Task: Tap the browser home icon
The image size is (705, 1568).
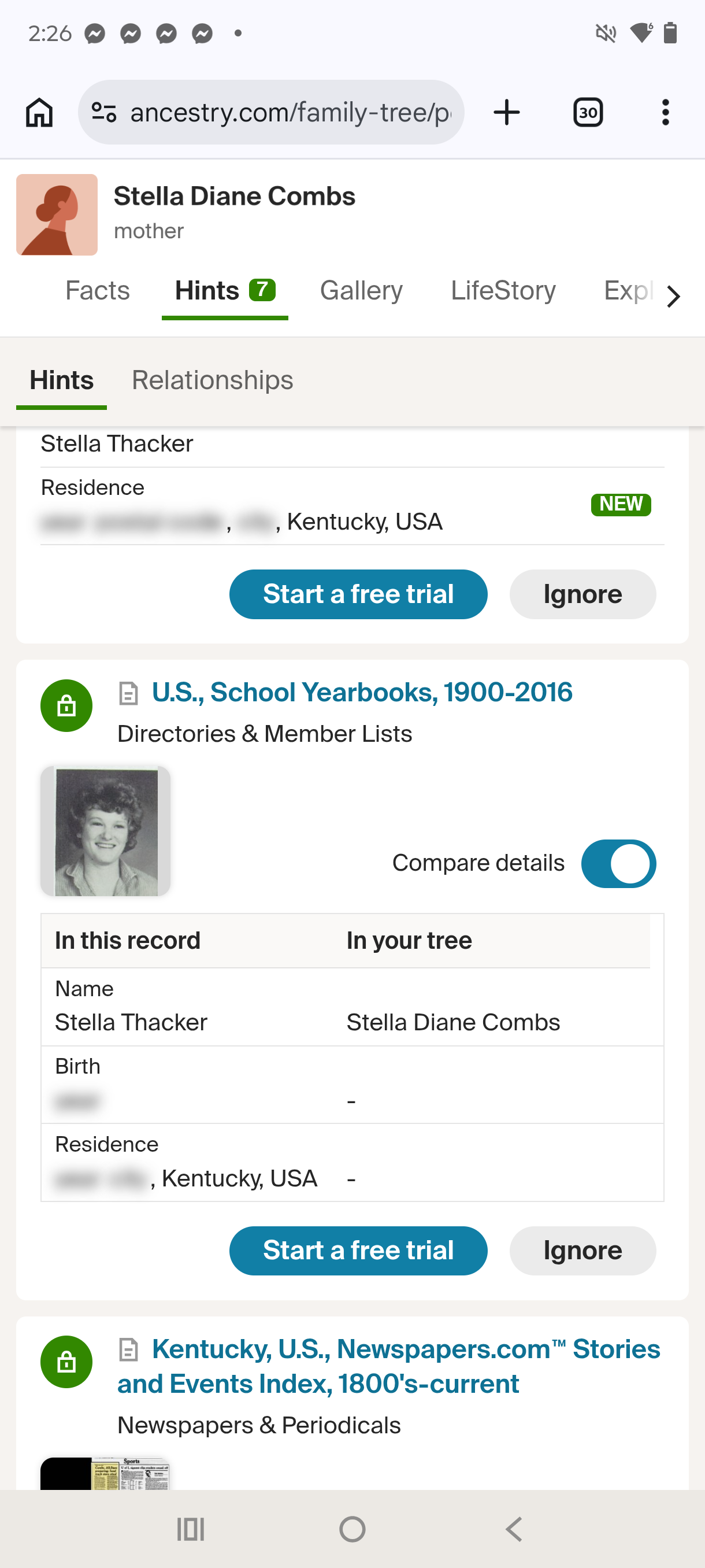Action: pyautogui.click(x=39, y=113)
